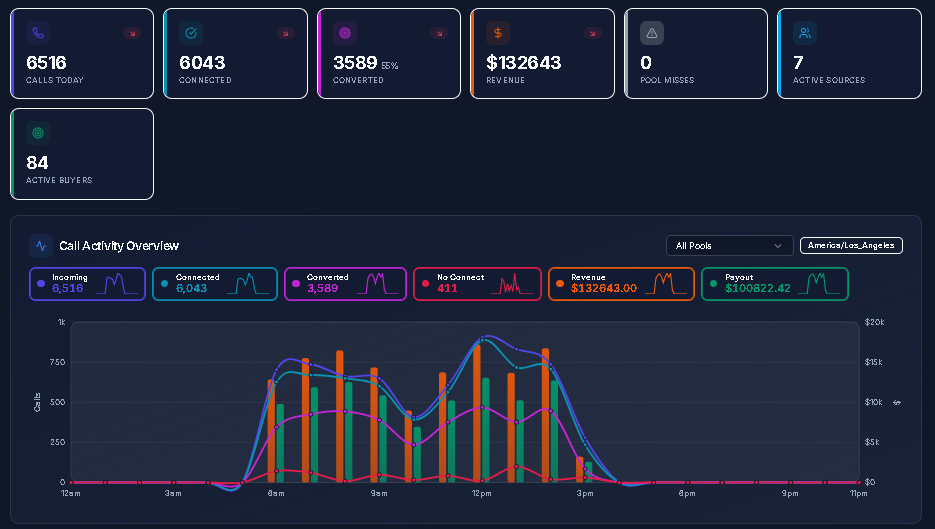935x529 pixels.
Task: Click the Incoming peak point at 12pm
Action: [482, 338]
